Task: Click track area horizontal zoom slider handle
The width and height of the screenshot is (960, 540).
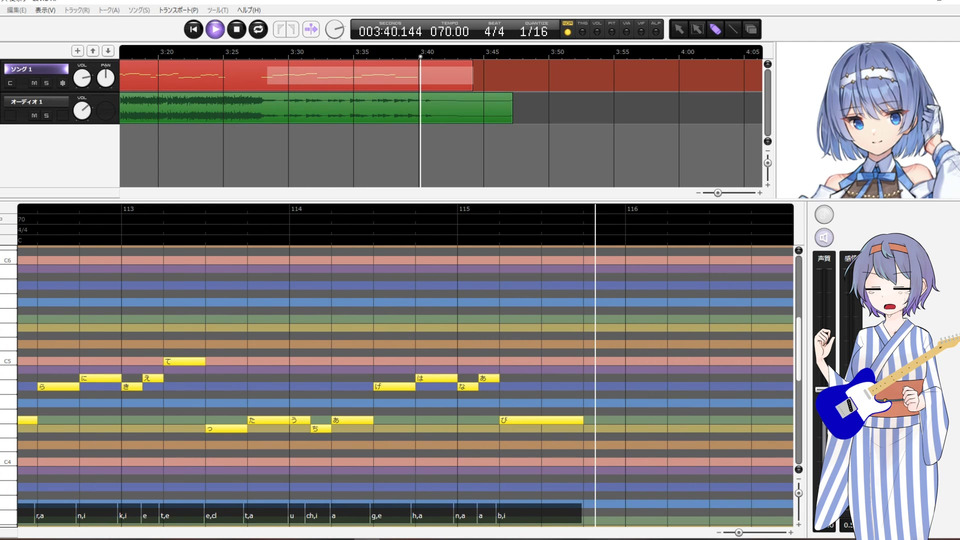Action: tap(718, 193)
